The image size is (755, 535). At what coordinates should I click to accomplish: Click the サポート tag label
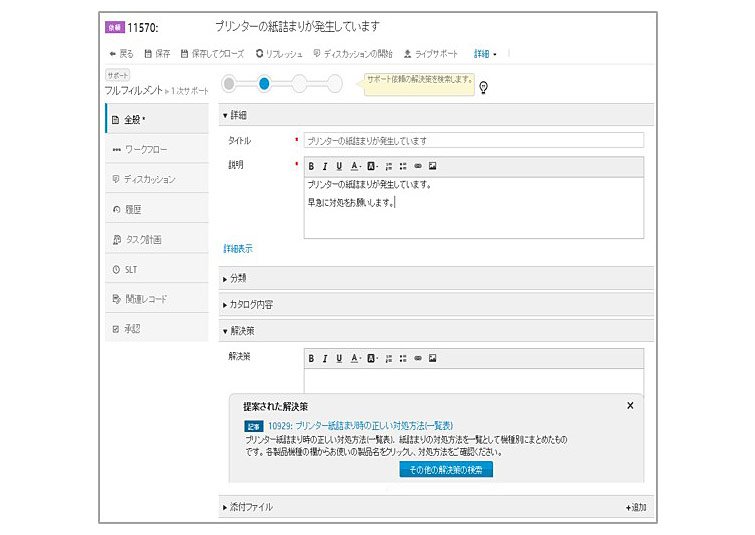[117, 75]
